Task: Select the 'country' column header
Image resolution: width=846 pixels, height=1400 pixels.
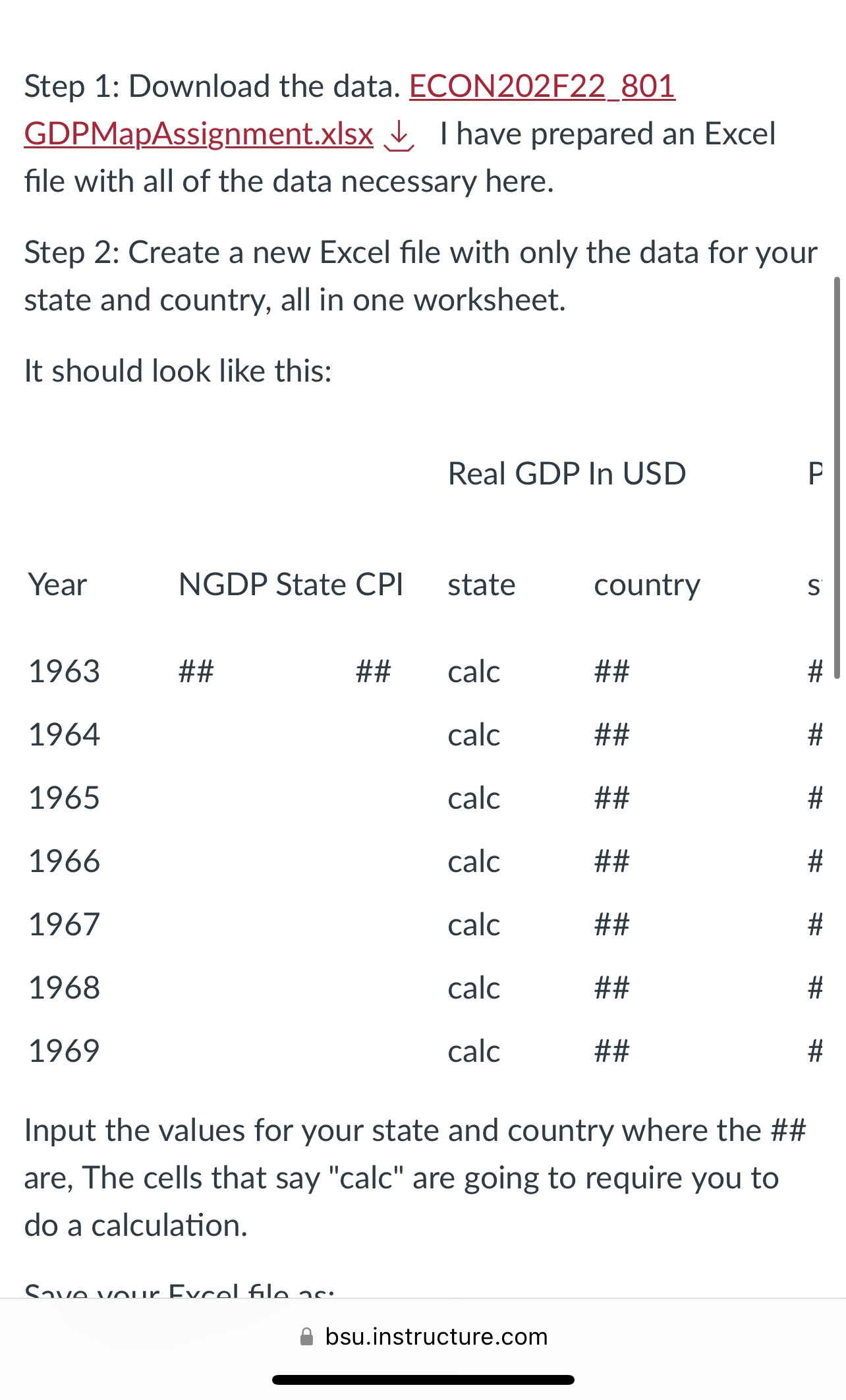Action: 647,585
